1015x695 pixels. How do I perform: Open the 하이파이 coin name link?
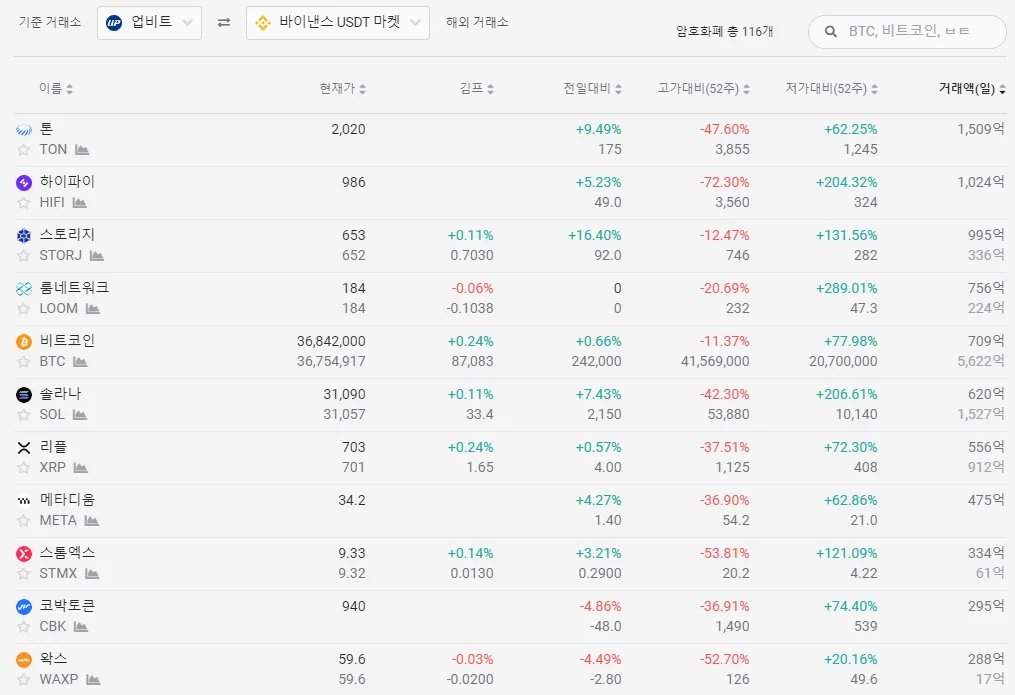[x=67, y=182]
